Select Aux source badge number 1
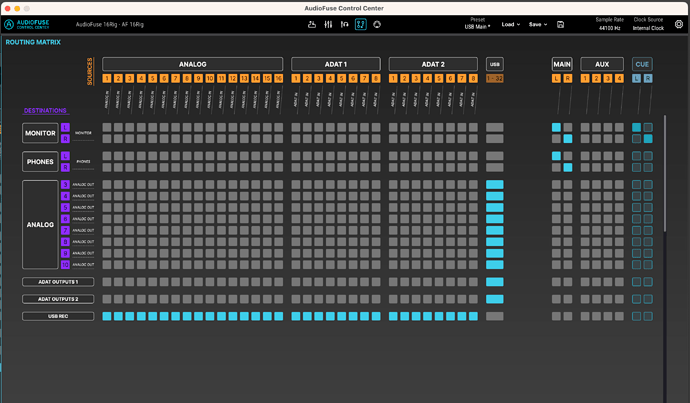 (585, 78)
